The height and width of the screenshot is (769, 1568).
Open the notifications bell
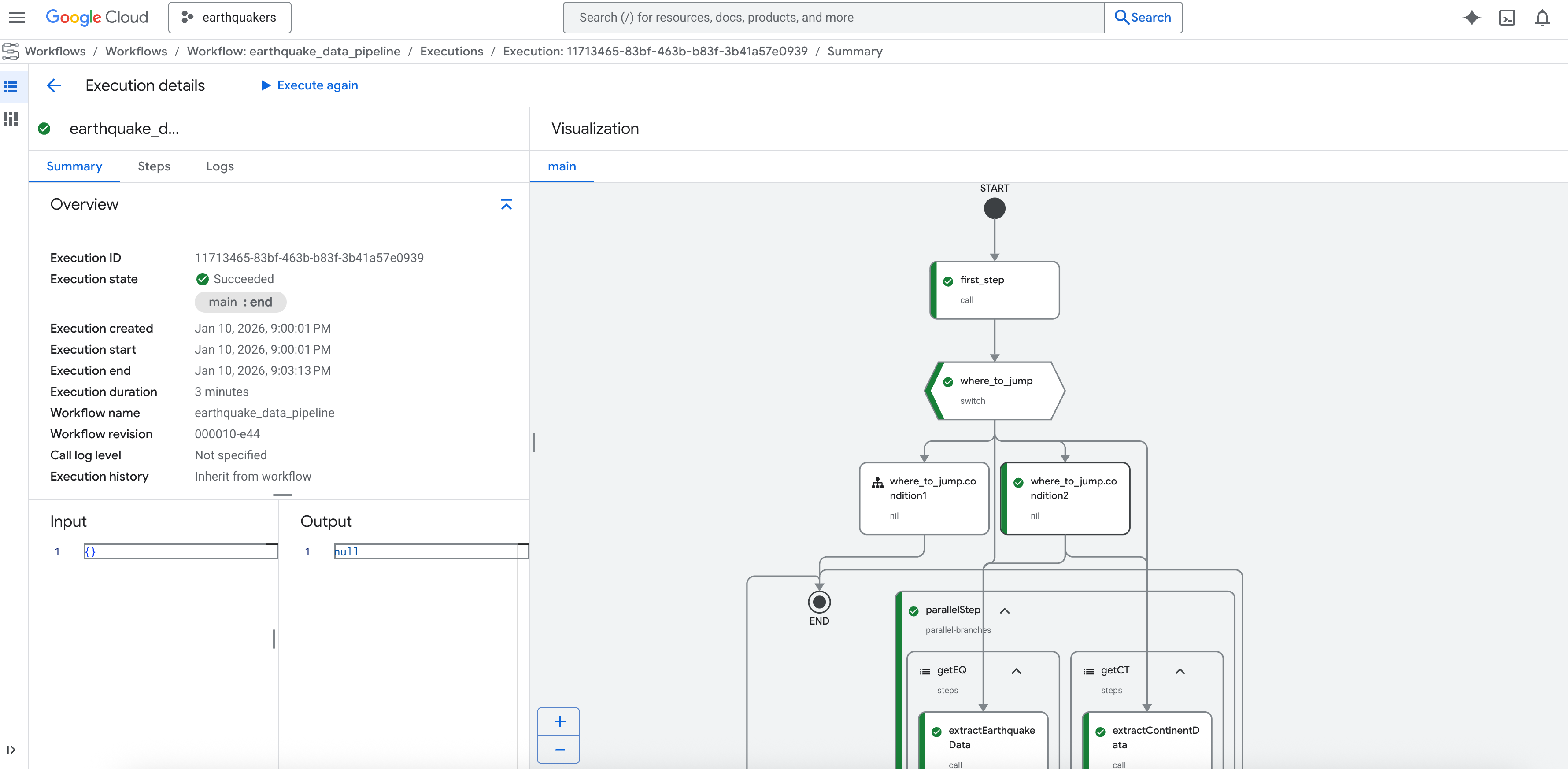[x=1542, y=18]
